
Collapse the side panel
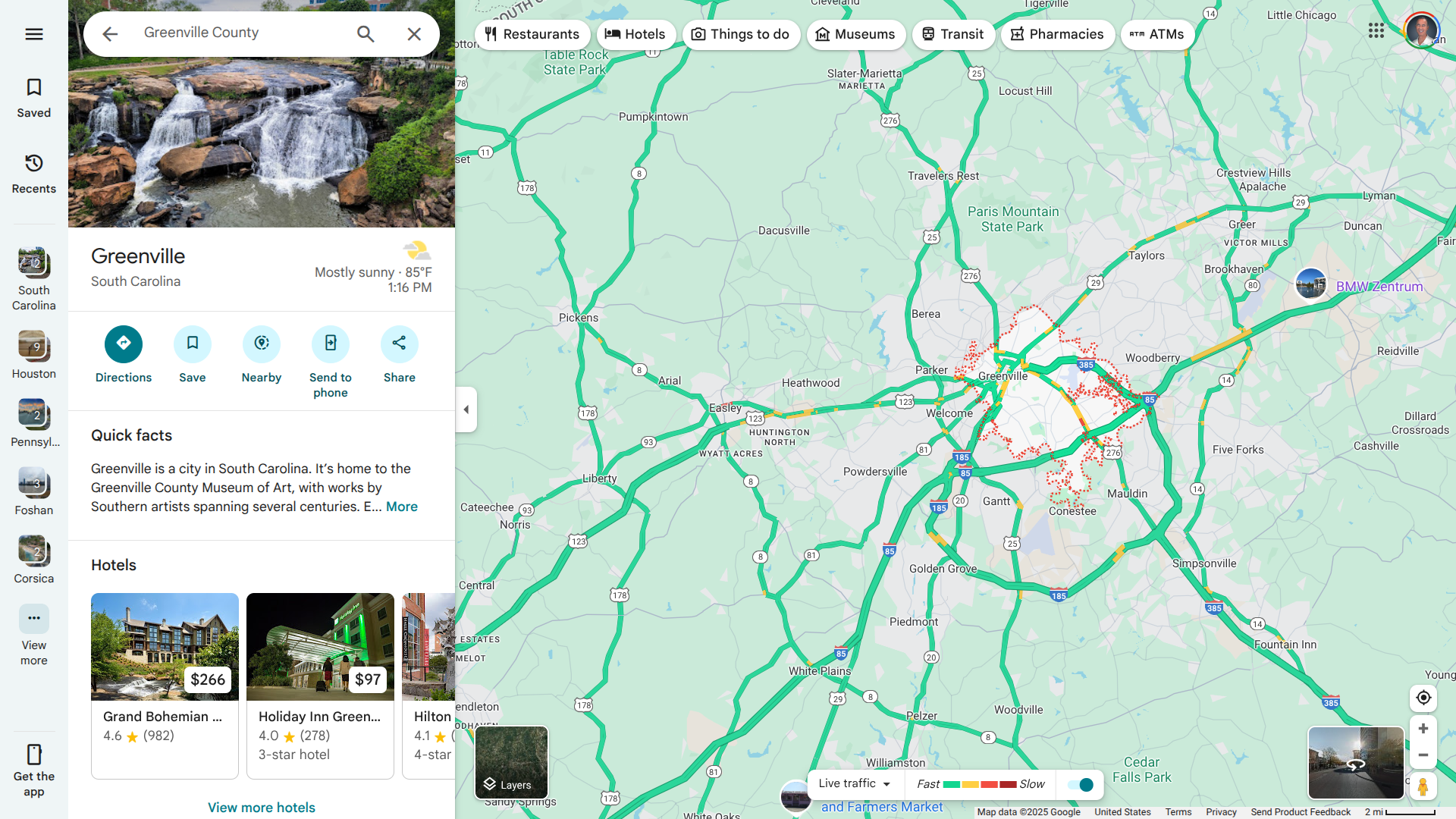[x=466, y=409]
